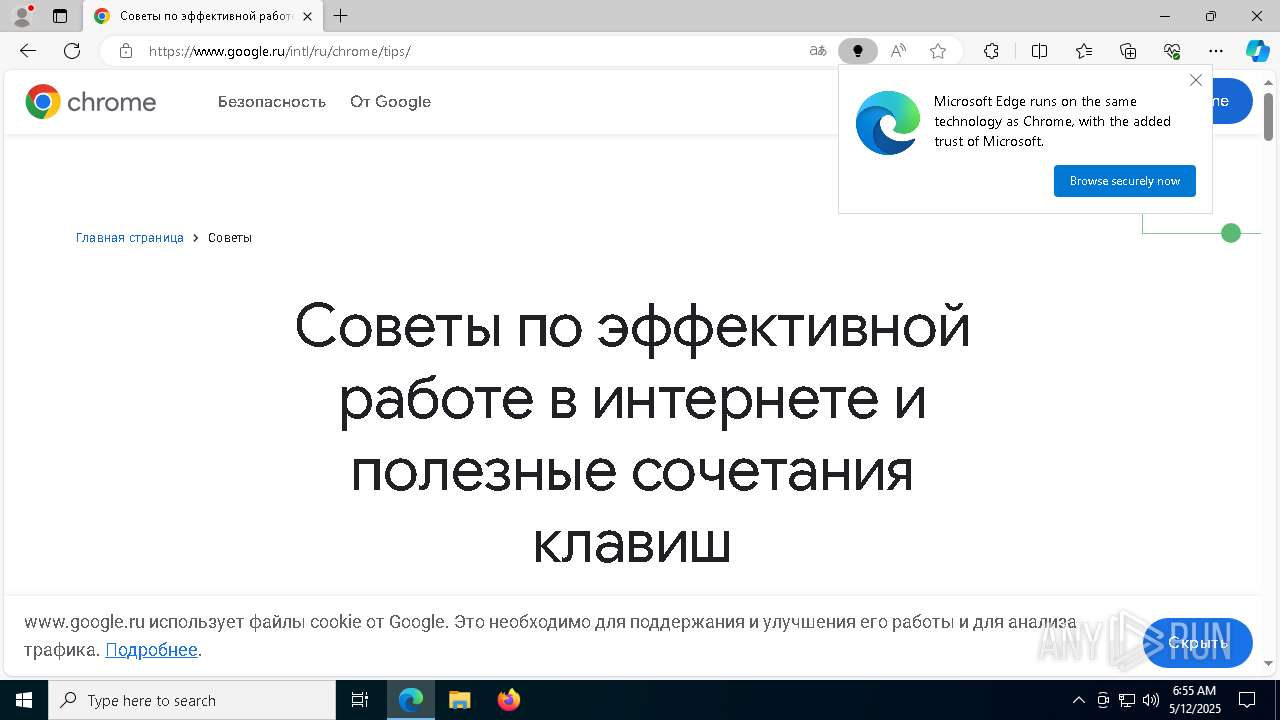The image size is (1280, 720).
Task: Open the Extensions puzzle icon
Action: click(x=991, y=51)
